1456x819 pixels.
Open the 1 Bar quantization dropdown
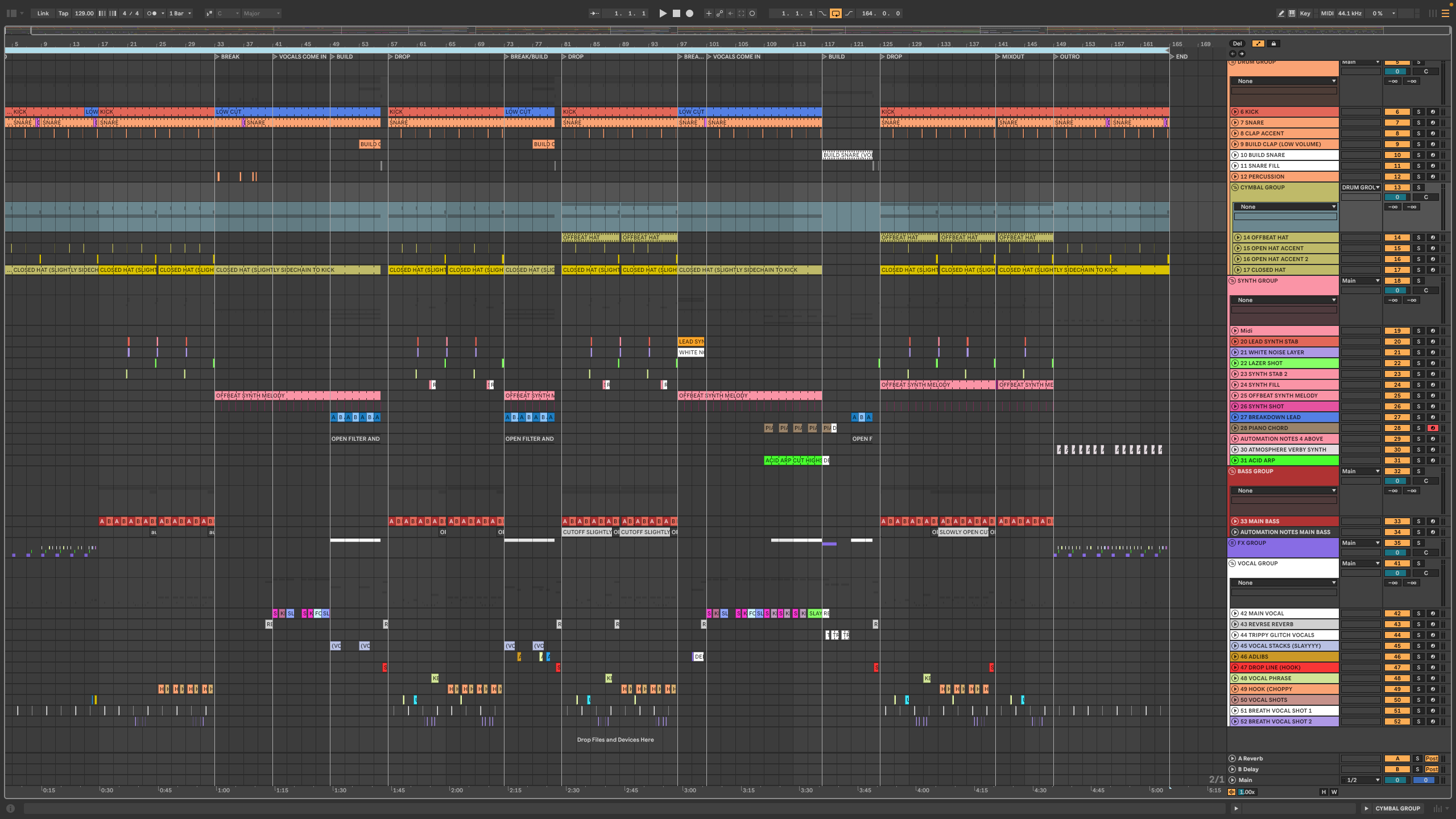pos(180,13)
